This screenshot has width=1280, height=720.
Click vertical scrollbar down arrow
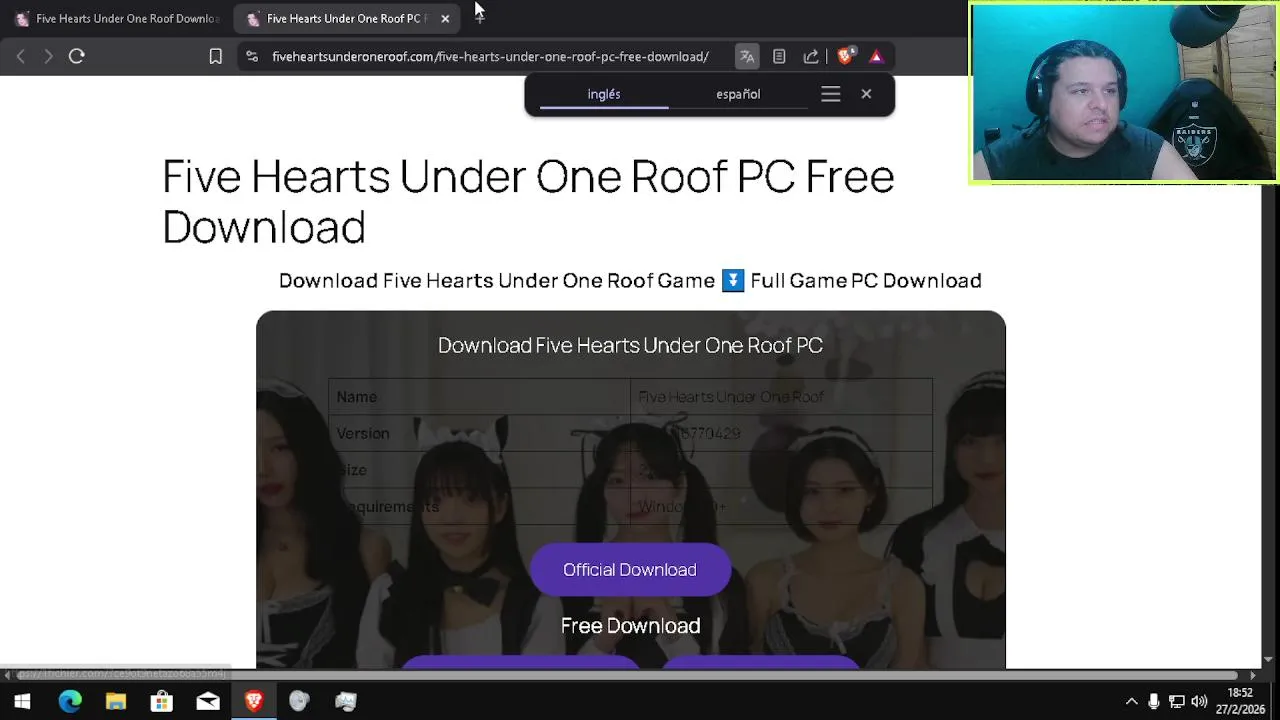[1269, 660]
